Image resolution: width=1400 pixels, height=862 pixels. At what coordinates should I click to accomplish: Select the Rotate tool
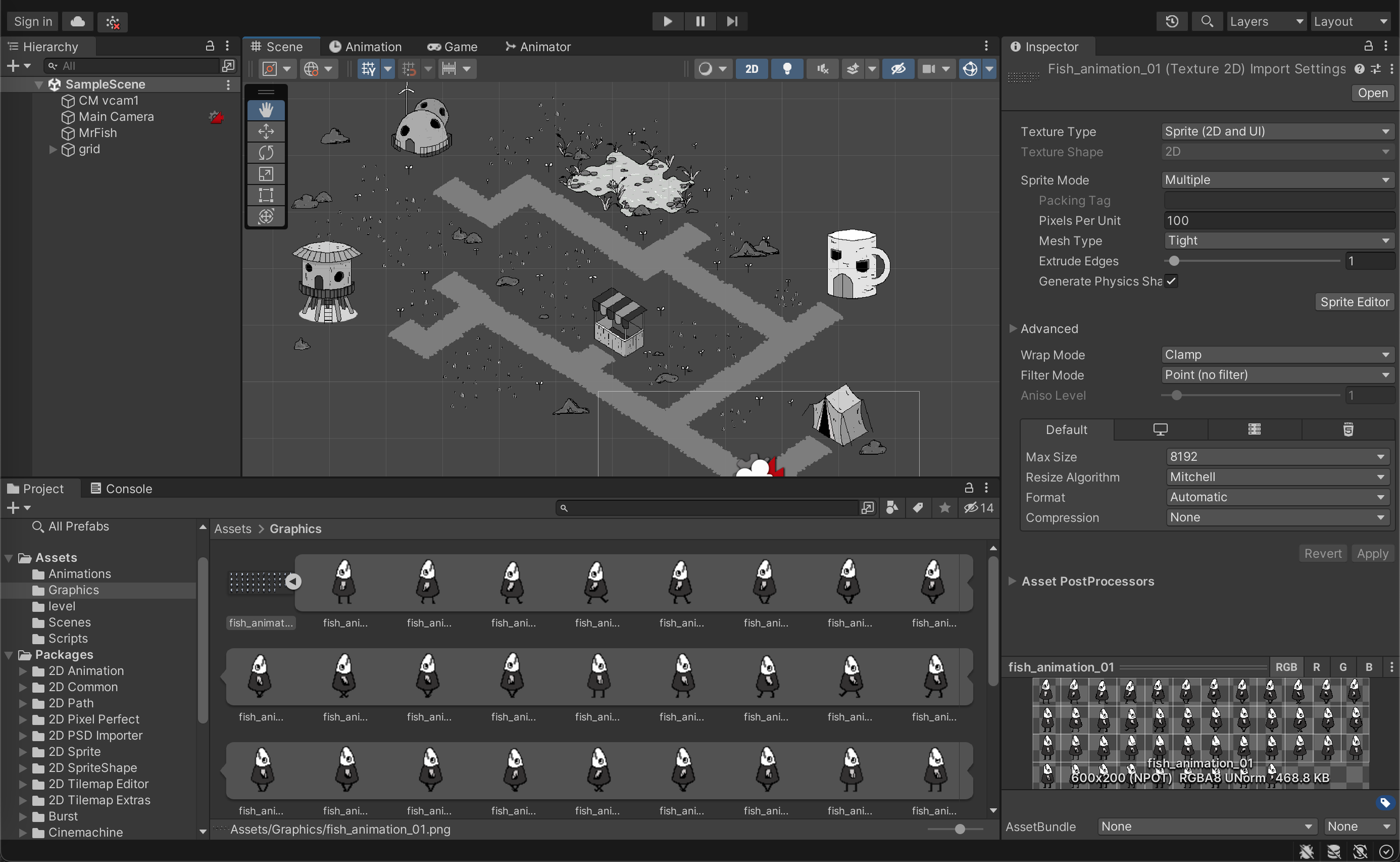(265, 152)
